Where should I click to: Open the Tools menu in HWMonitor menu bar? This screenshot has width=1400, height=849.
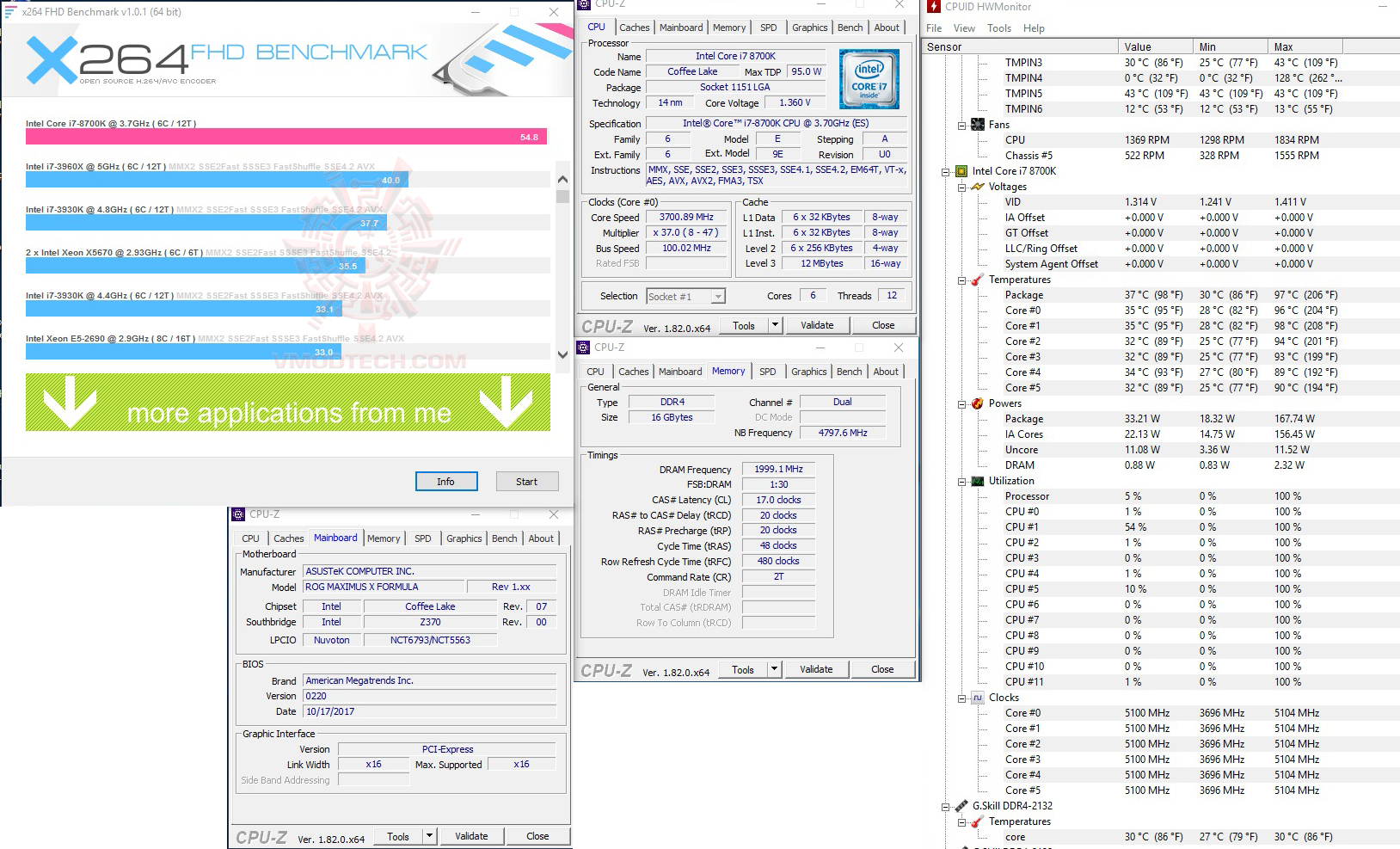tap(999, 28)
